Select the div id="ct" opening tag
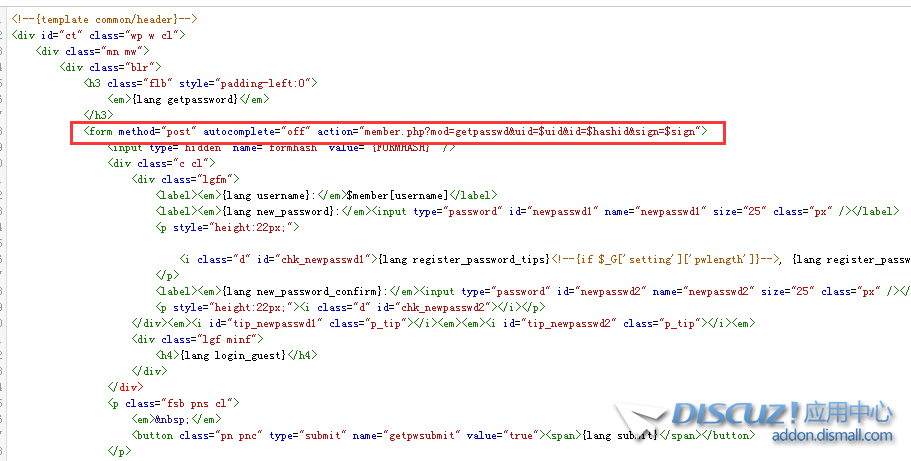 coord(98,35)
